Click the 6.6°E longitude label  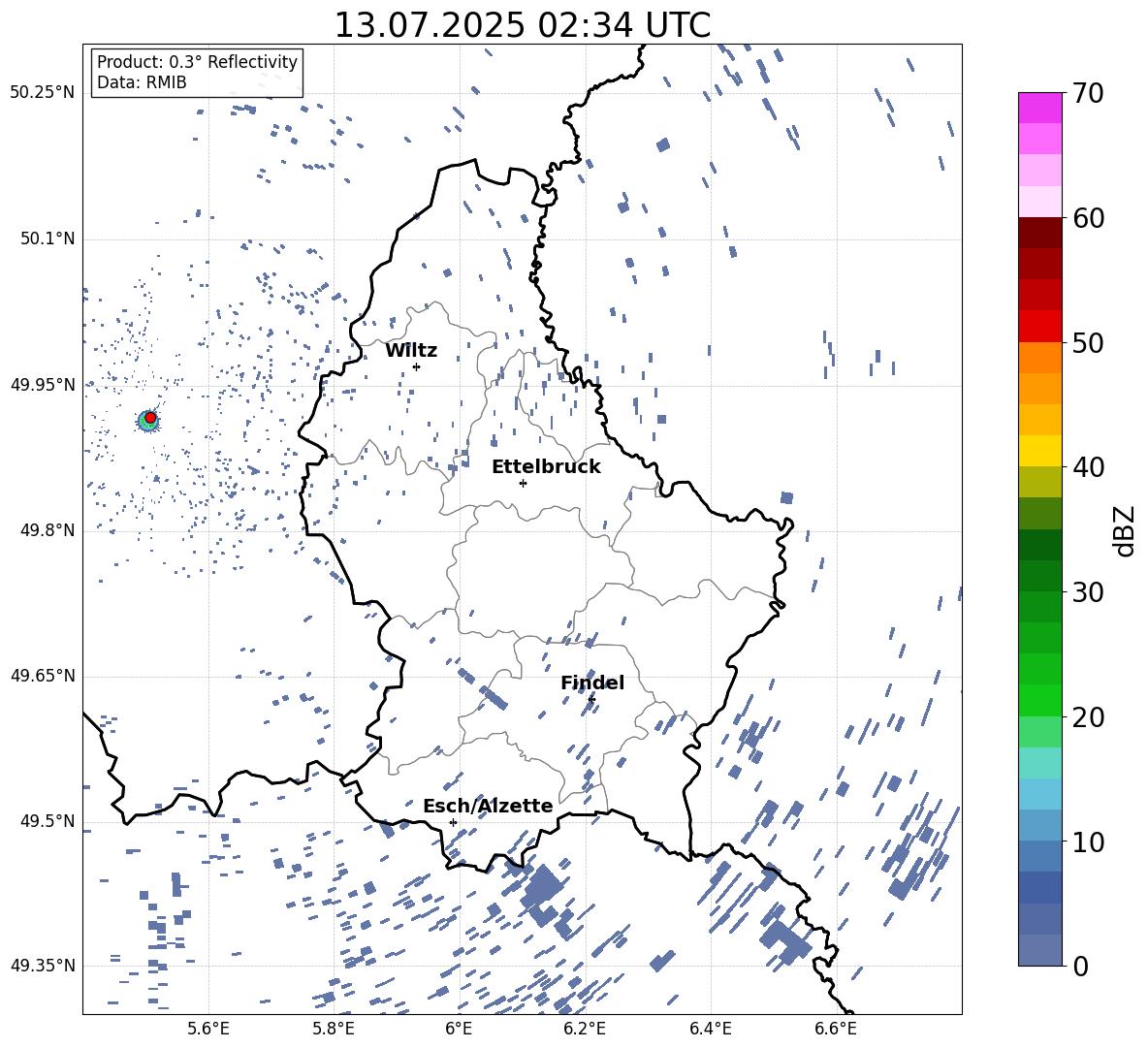point(836,1029)
